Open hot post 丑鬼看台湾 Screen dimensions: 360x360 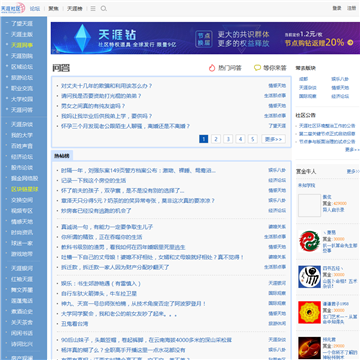coord(74,324)
